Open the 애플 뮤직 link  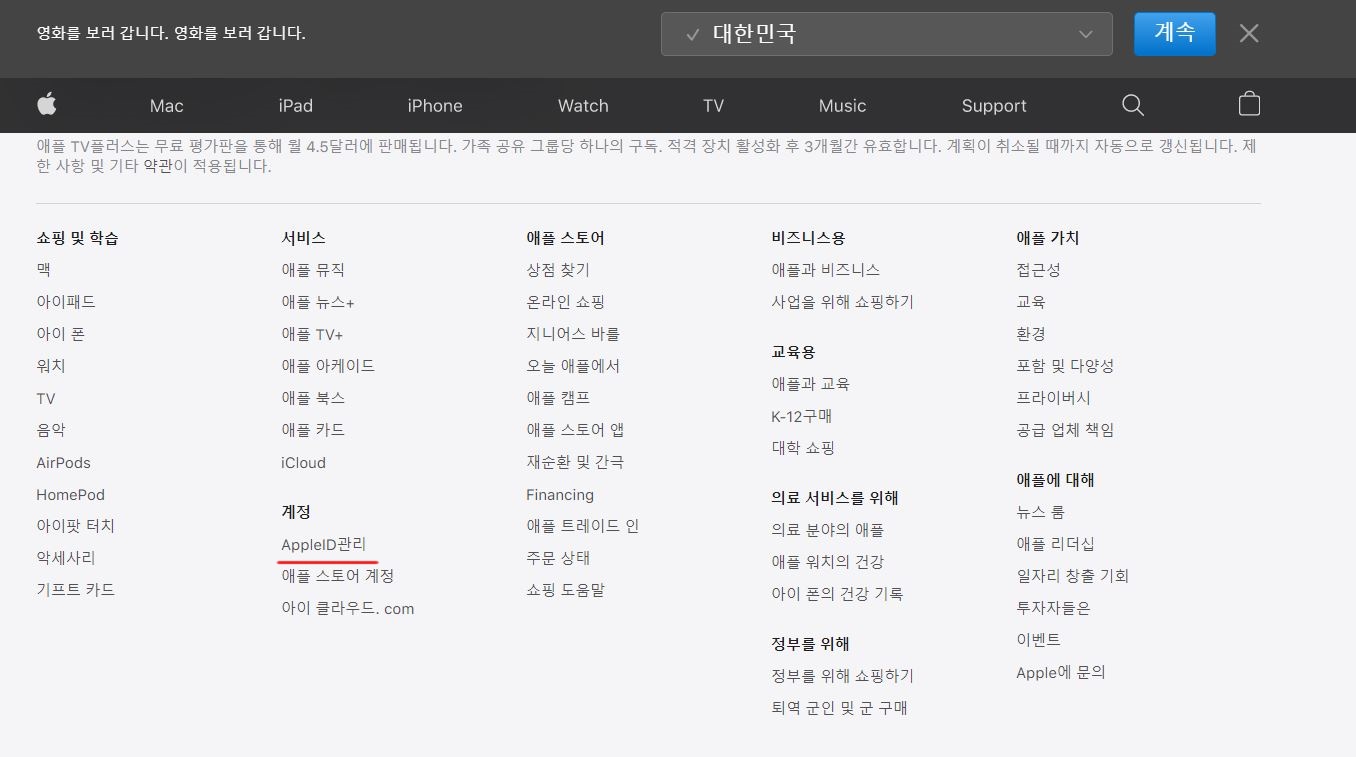(313, 270)
